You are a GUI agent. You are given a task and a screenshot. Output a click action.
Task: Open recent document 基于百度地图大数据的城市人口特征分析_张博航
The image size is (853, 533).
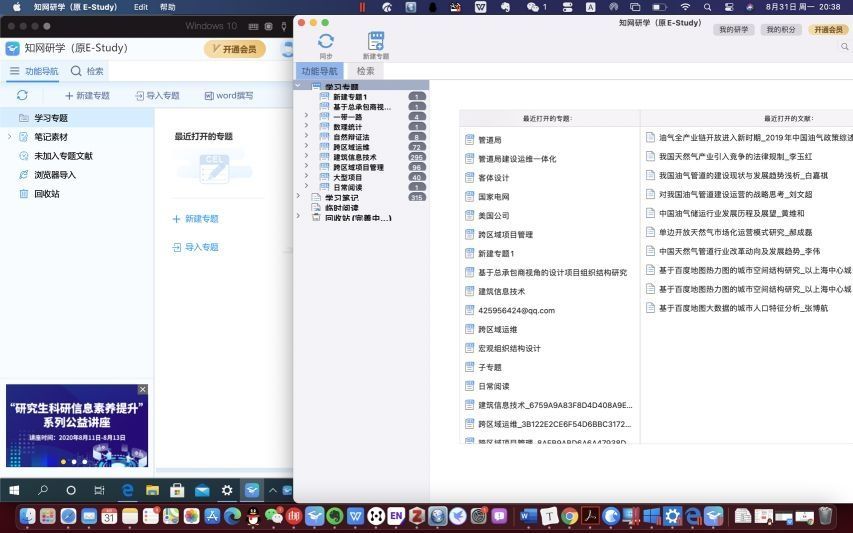743,308
